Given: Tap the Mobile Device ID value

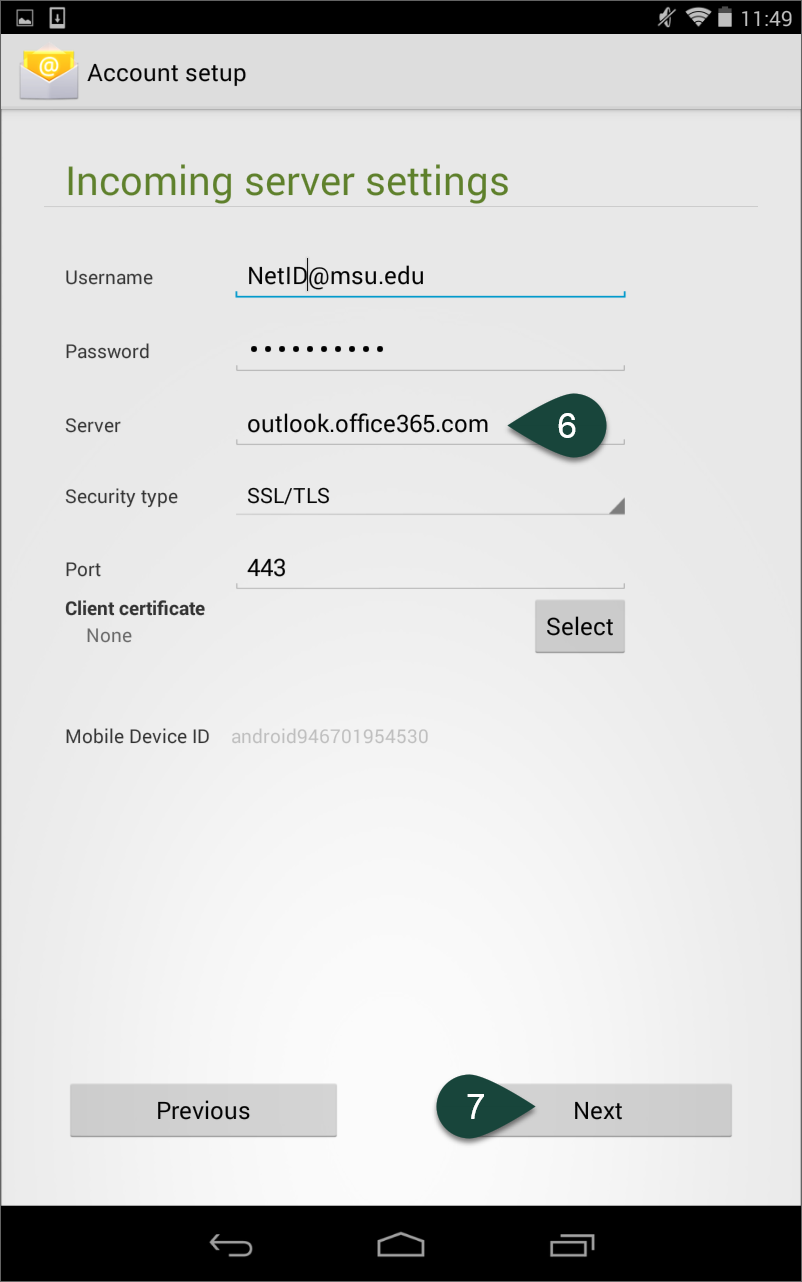Looking at the screenshot, I should (x=330, y=737).
